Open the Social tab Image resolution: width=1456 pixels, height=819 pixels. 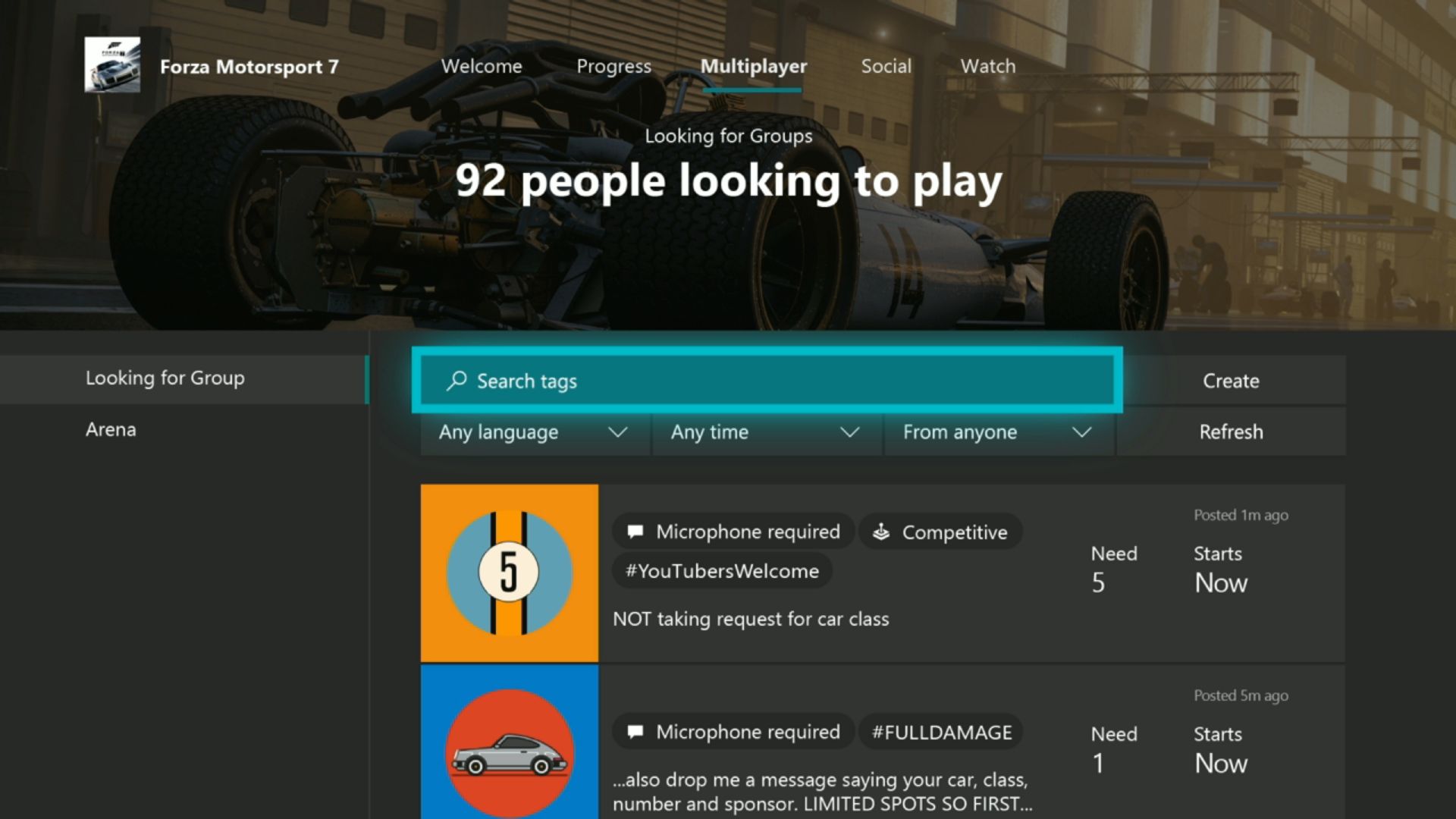886,67
